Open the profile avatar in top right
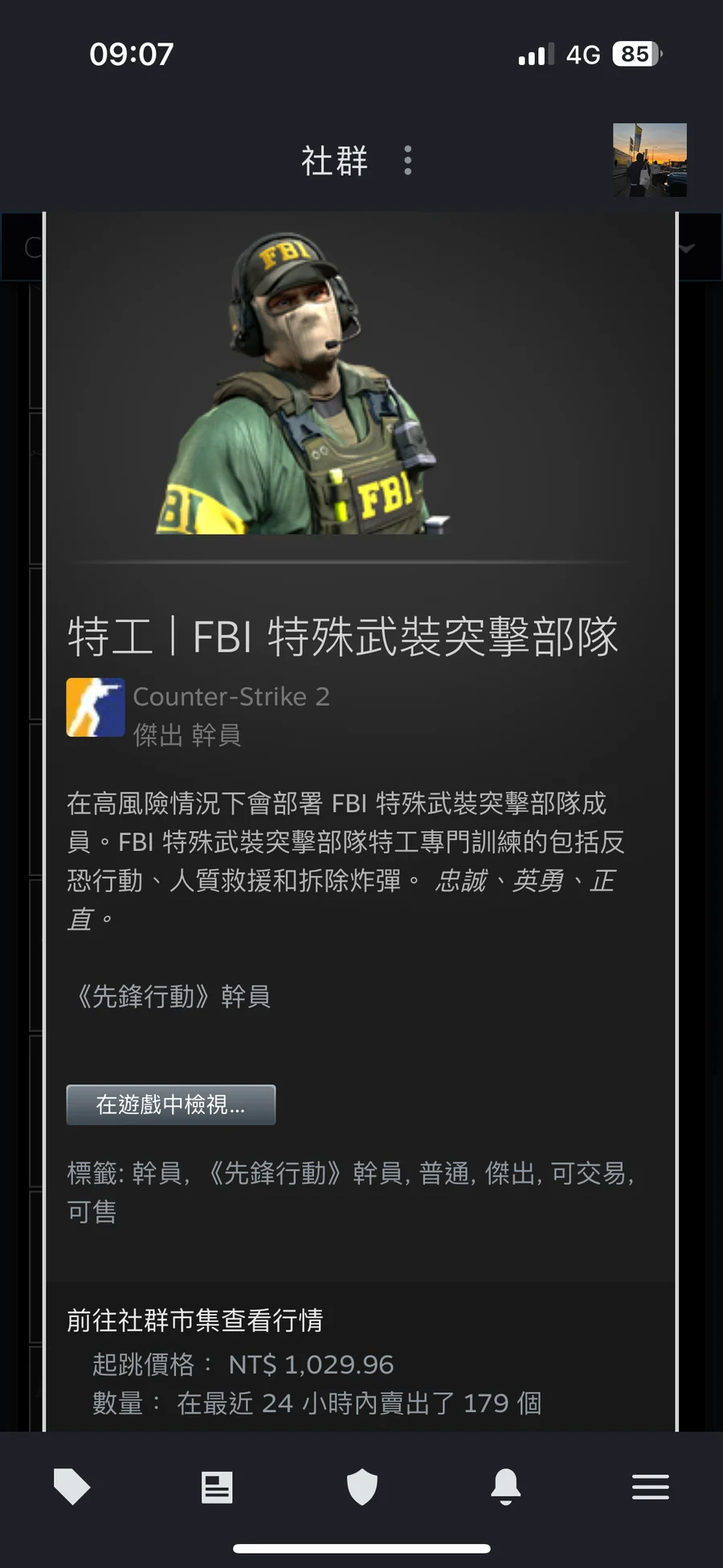Viewport: 723px width, 1568px height. 650,160
